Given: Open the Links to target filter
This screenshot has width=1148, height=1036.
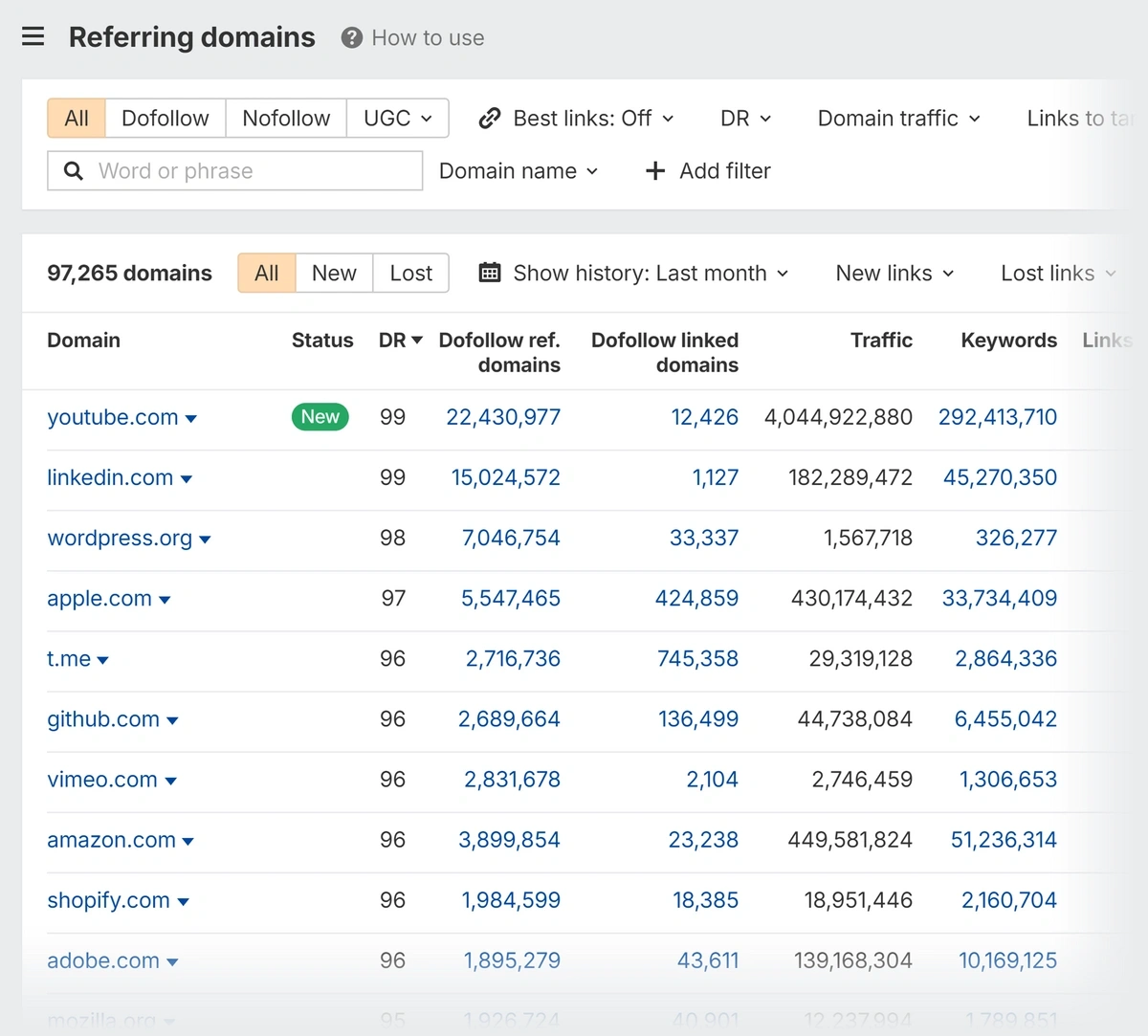Looking at the screenshot, I should pyautogui.click(x=1079, y=119).
